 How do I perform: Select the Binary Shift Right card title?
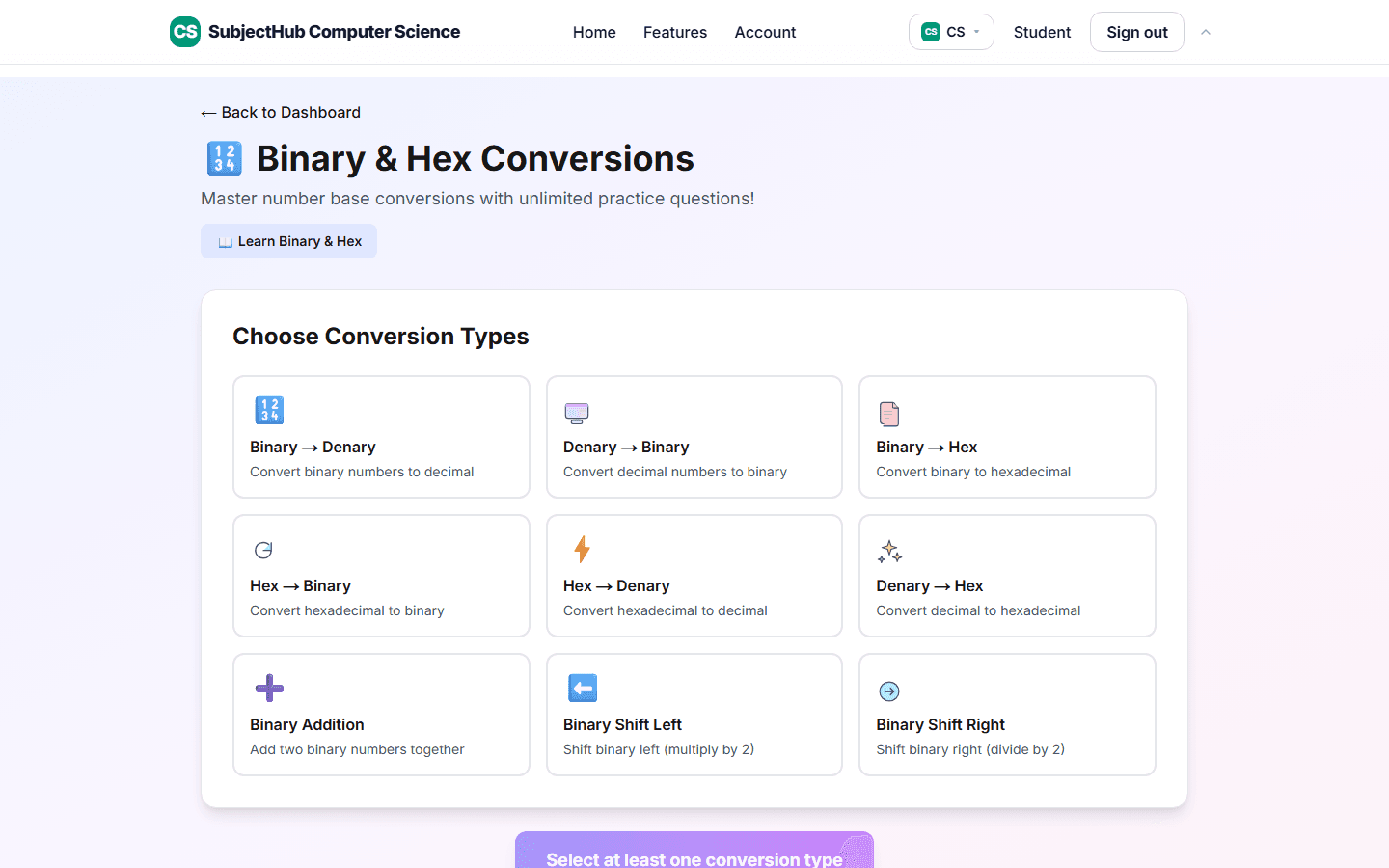[940, 724]
